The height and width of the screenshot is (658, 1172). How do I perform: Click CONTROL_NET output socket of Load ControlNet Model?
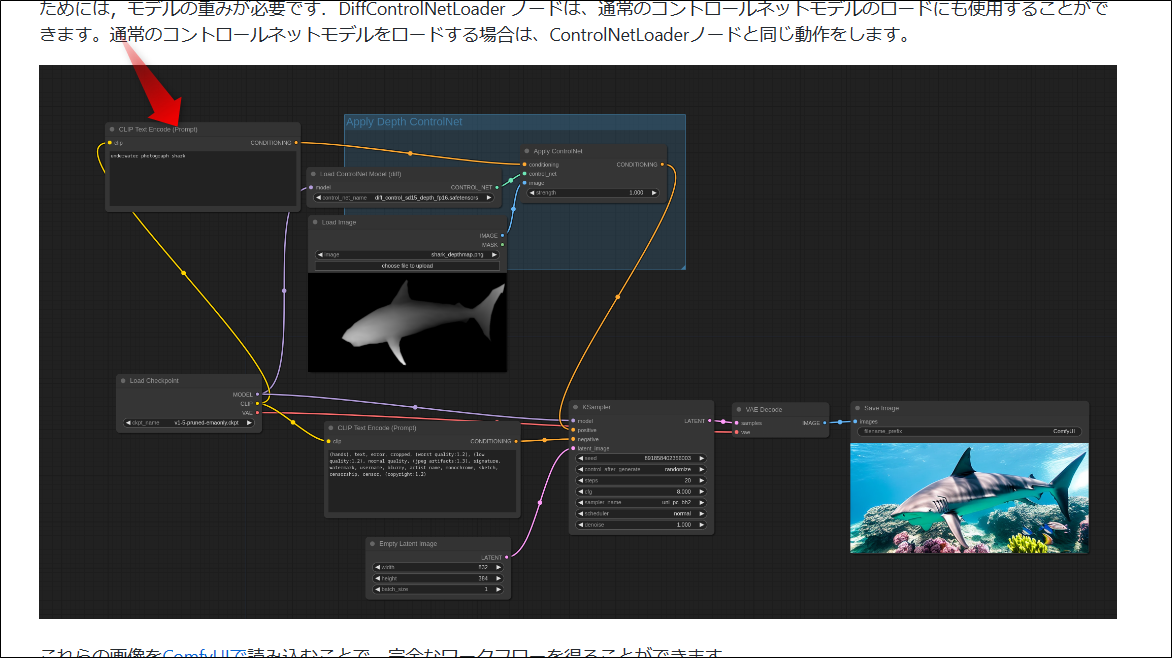click(x=497, y=187)
